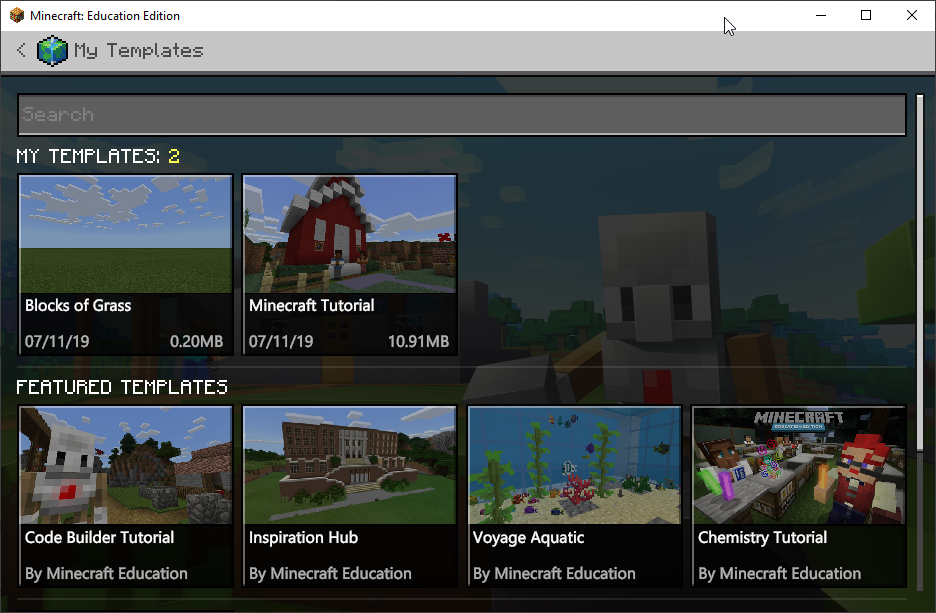Click the 'Voyage Aquatic' label
The image size is (936, 613).
pyautogui.click(x=528, y=538)
